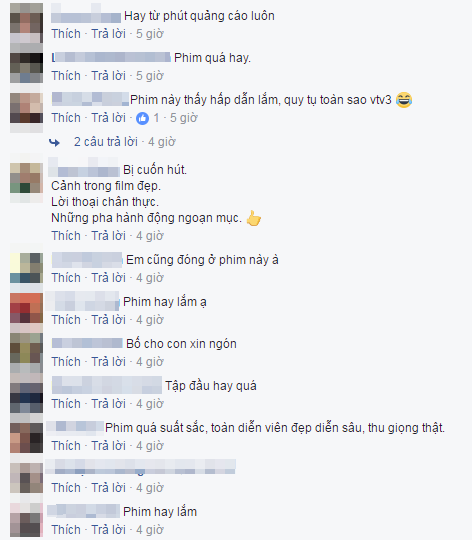
Task: Like the 'Phim này thấy hấp dẫn lắm' comment
Action: tap(66, 118)
